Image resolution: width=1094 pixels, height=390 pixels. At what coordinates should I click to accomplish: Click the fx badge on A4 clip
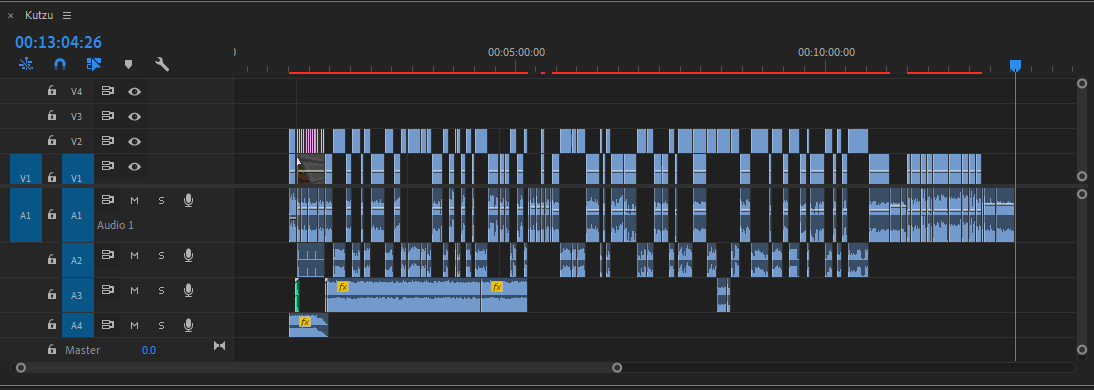(305, 322)
